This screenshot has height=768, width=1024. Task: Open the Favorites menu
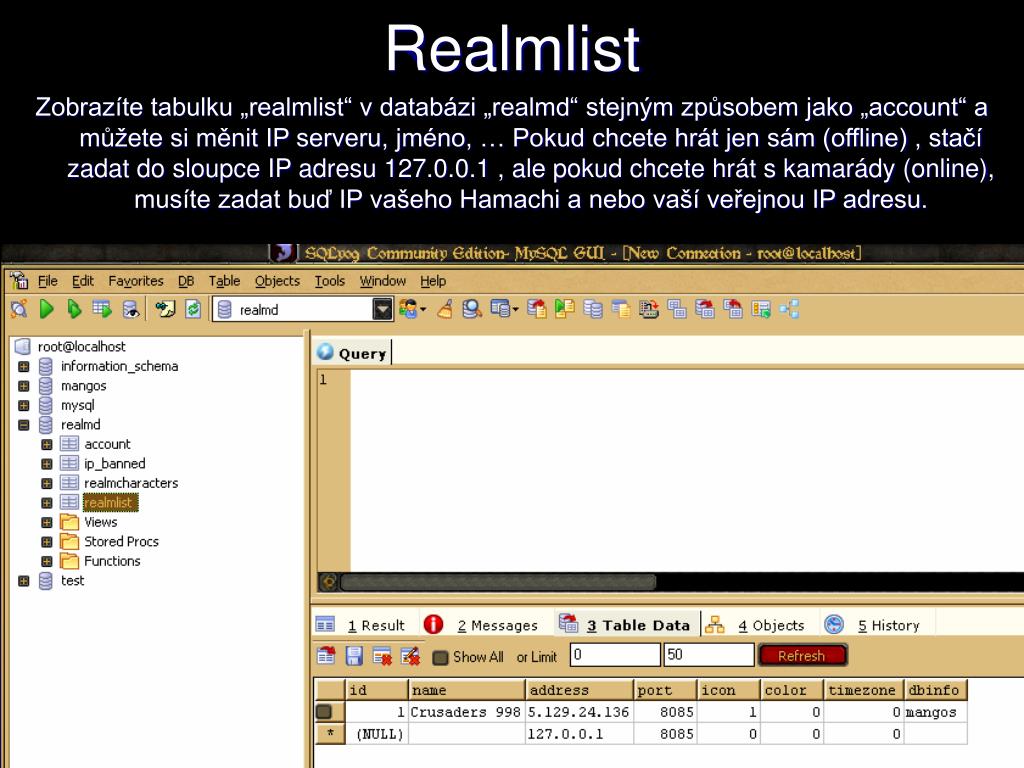point(136,281)
